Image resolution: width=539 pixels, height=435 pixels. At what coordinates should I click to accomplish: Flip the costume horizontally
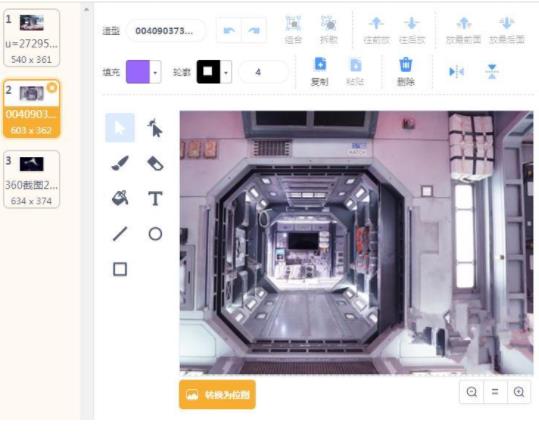(456, 72)
